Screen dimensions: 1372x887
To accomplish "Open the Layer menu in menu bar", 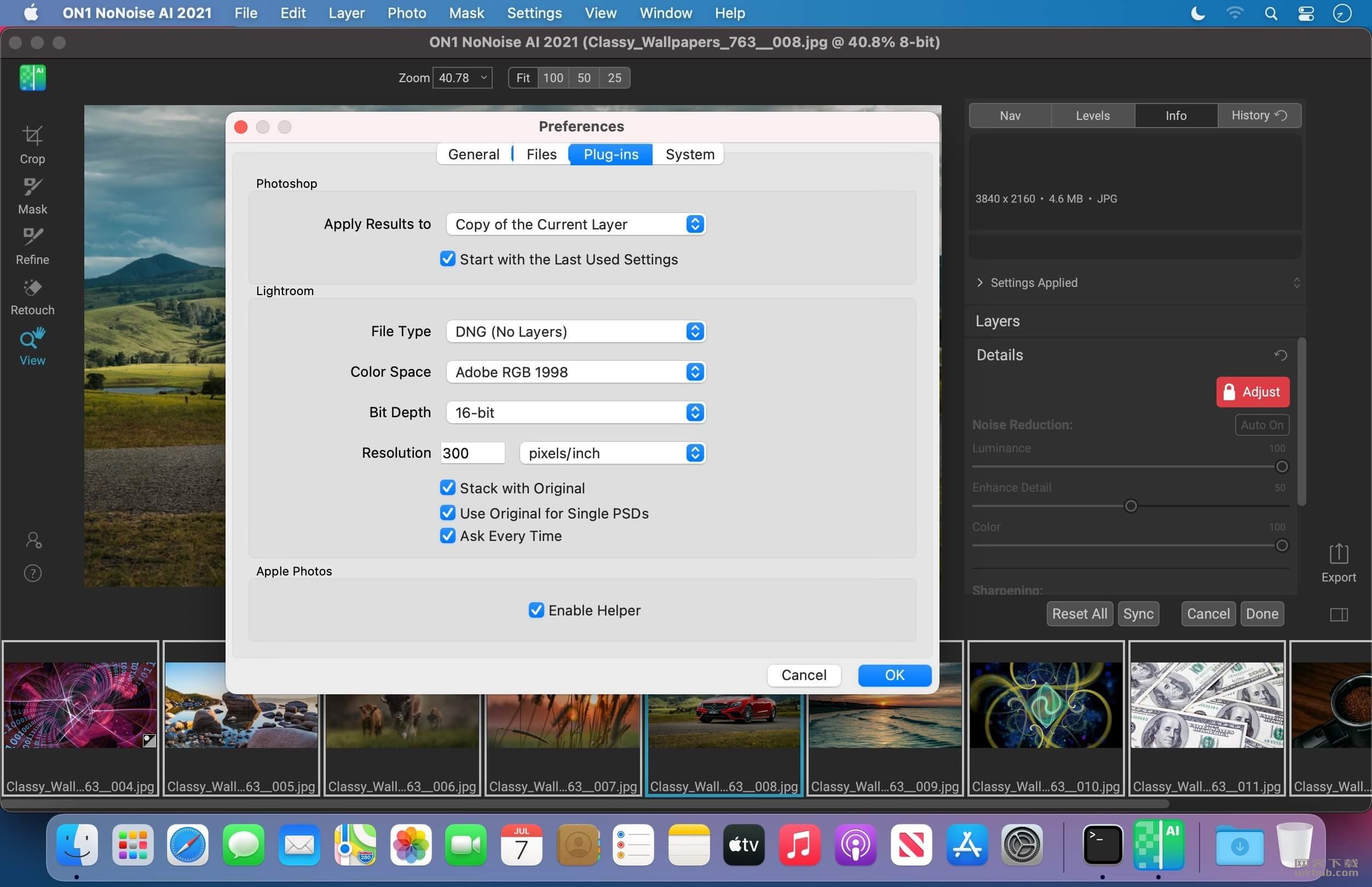I will (346, 13).
